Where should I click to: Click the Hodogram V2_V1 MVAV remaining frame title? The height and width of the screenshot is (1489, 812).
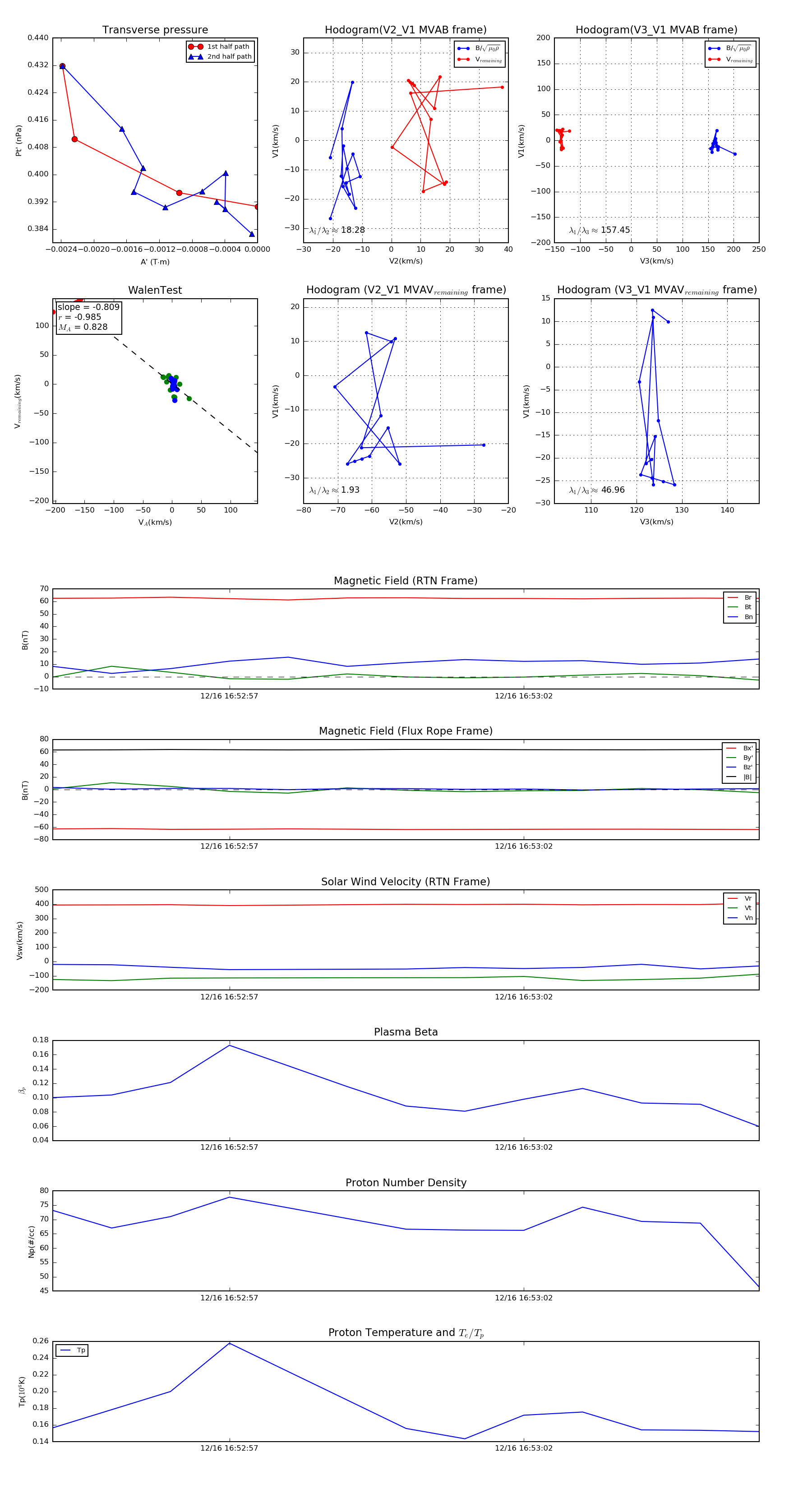click(x=406, y=290)
